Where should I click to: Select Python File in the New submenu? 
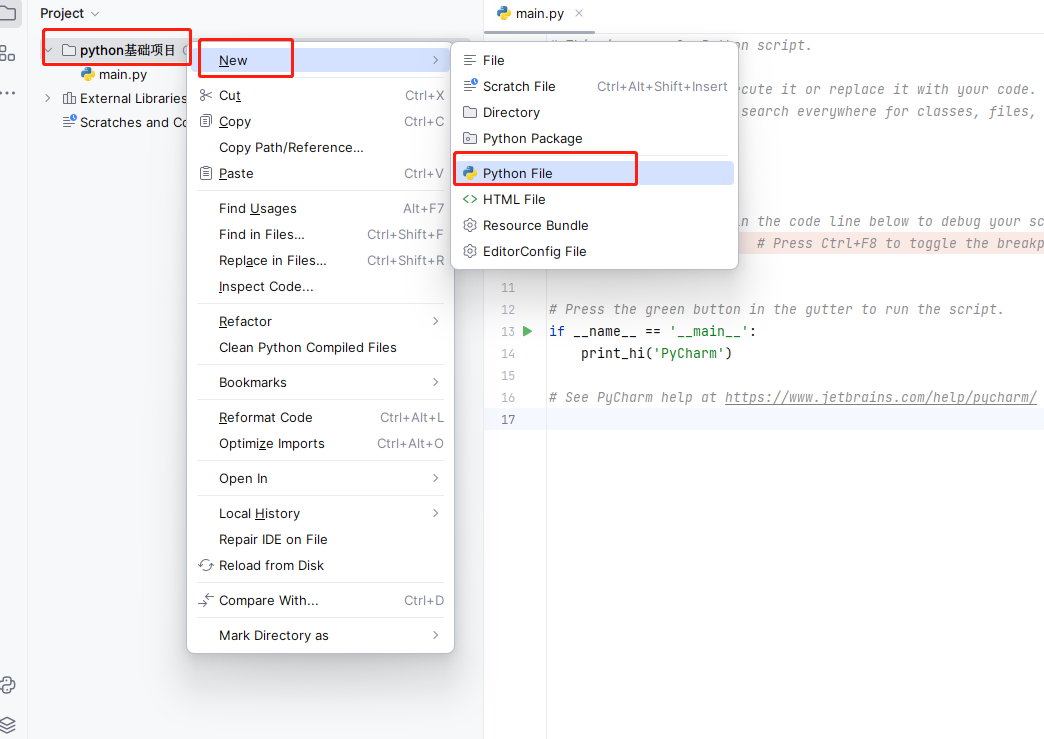click(594, 173)
